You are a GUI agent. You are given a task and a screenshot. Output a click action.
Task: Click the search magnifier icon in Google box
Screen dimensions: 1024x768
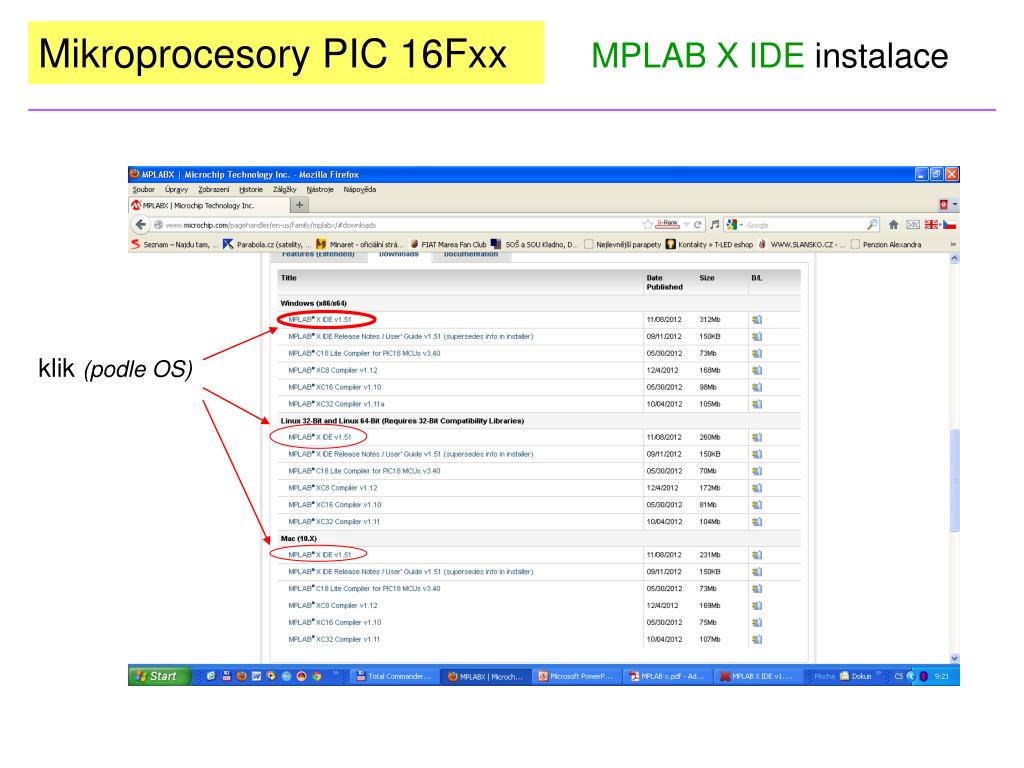point(872,225)
